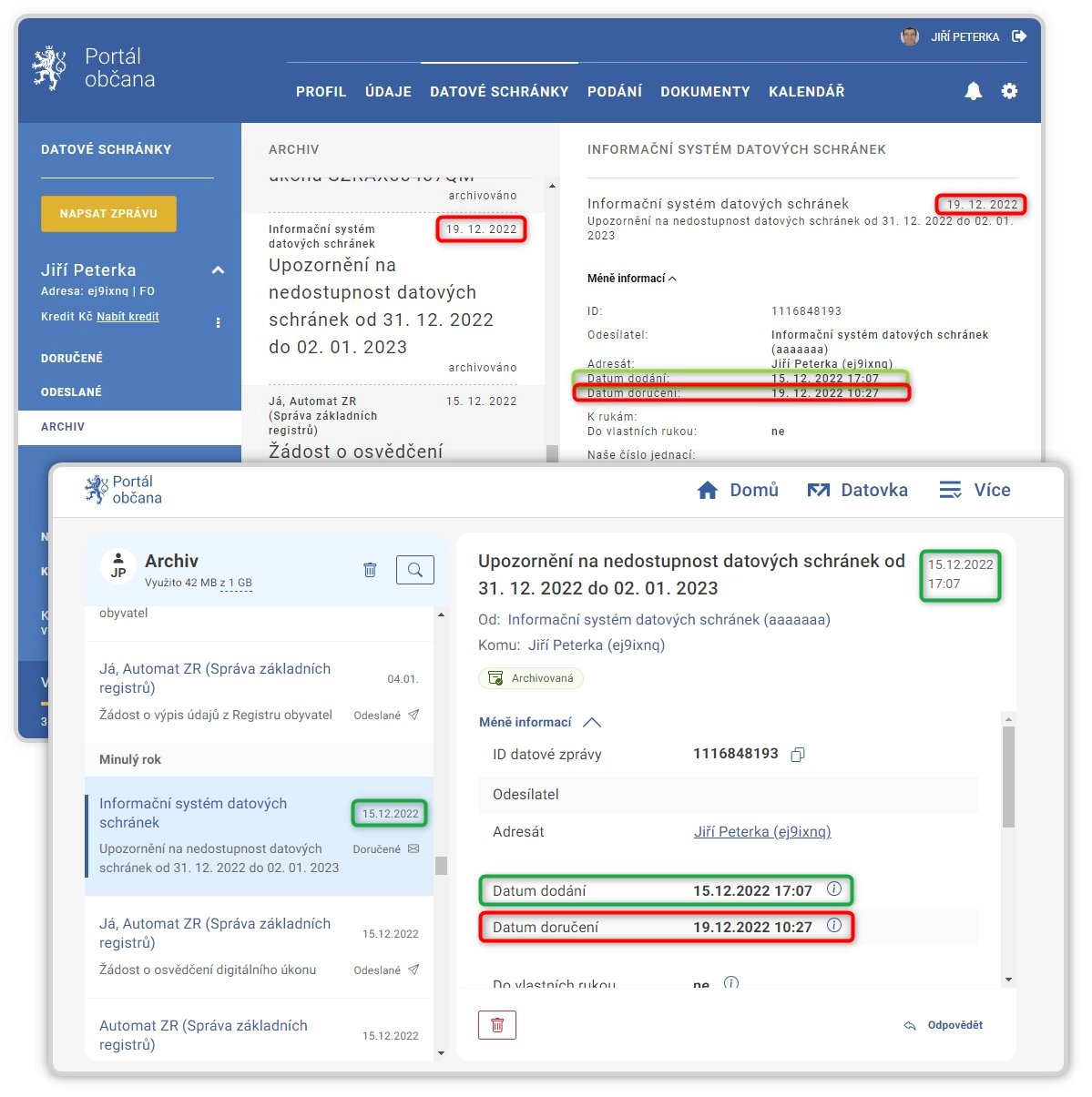
Task: Click up arrow of new archive list scrollbar
Action: coord(441,615)
